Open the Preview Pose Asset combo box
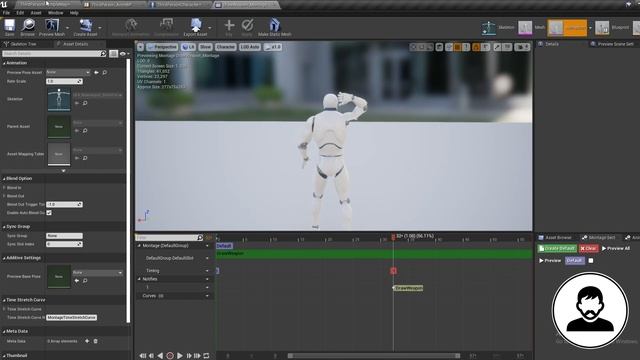Image resolution: width=640 pixels, height=360 pixels. [x=68, y=72]
